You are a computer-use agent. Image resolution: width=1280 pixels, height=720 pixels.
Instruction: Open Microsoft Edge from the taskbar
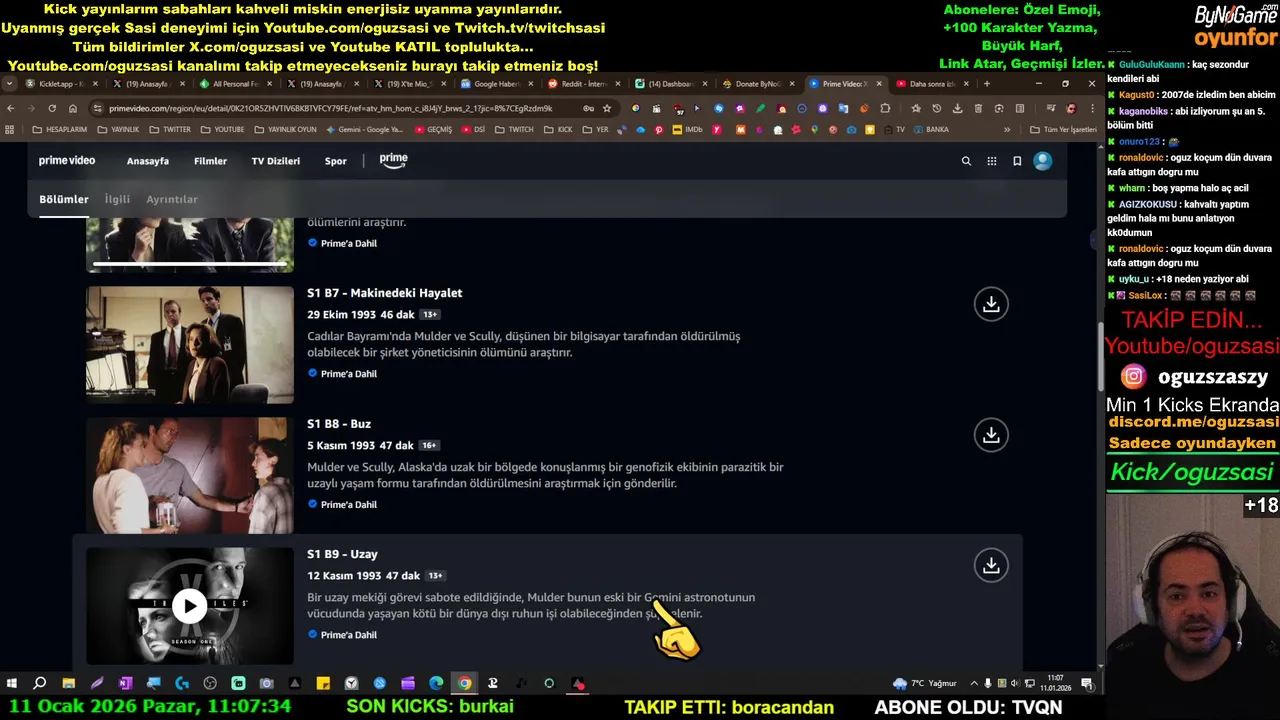click(x=436, y=684)
